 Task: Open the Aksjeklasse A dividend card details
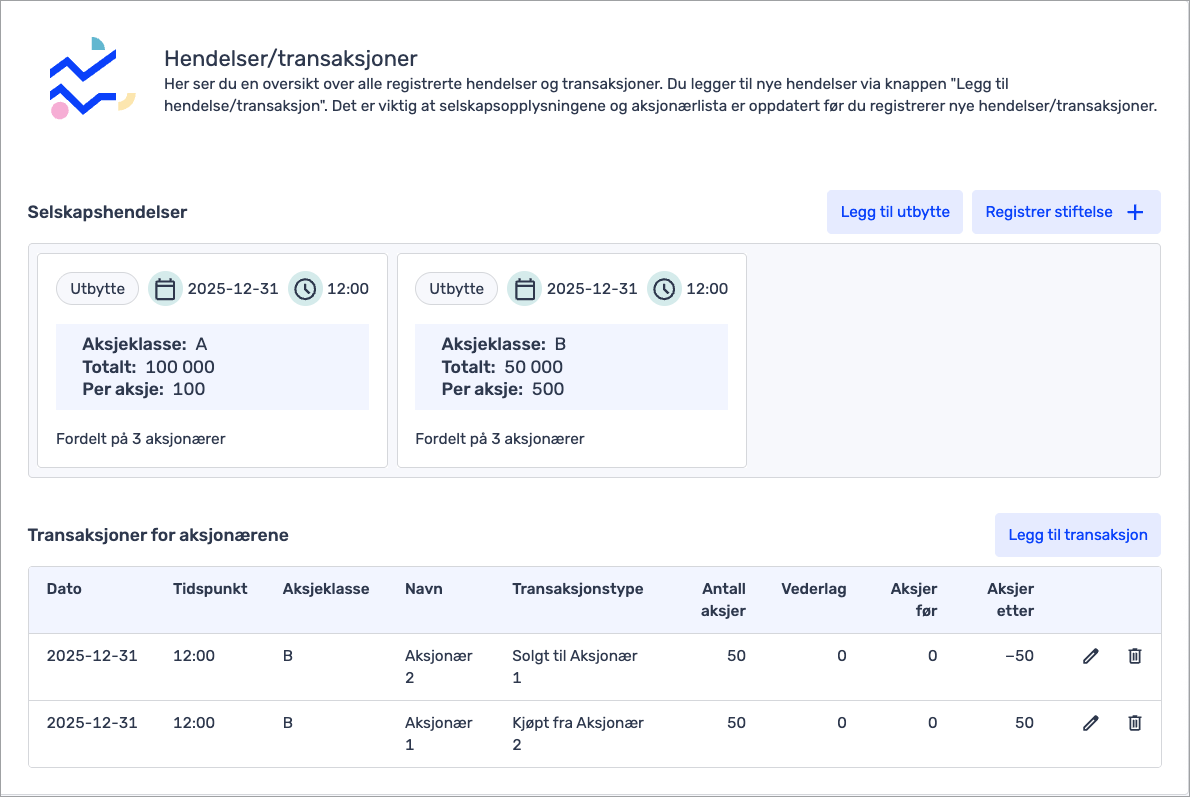pyautogui.click(x=212, y=366)
